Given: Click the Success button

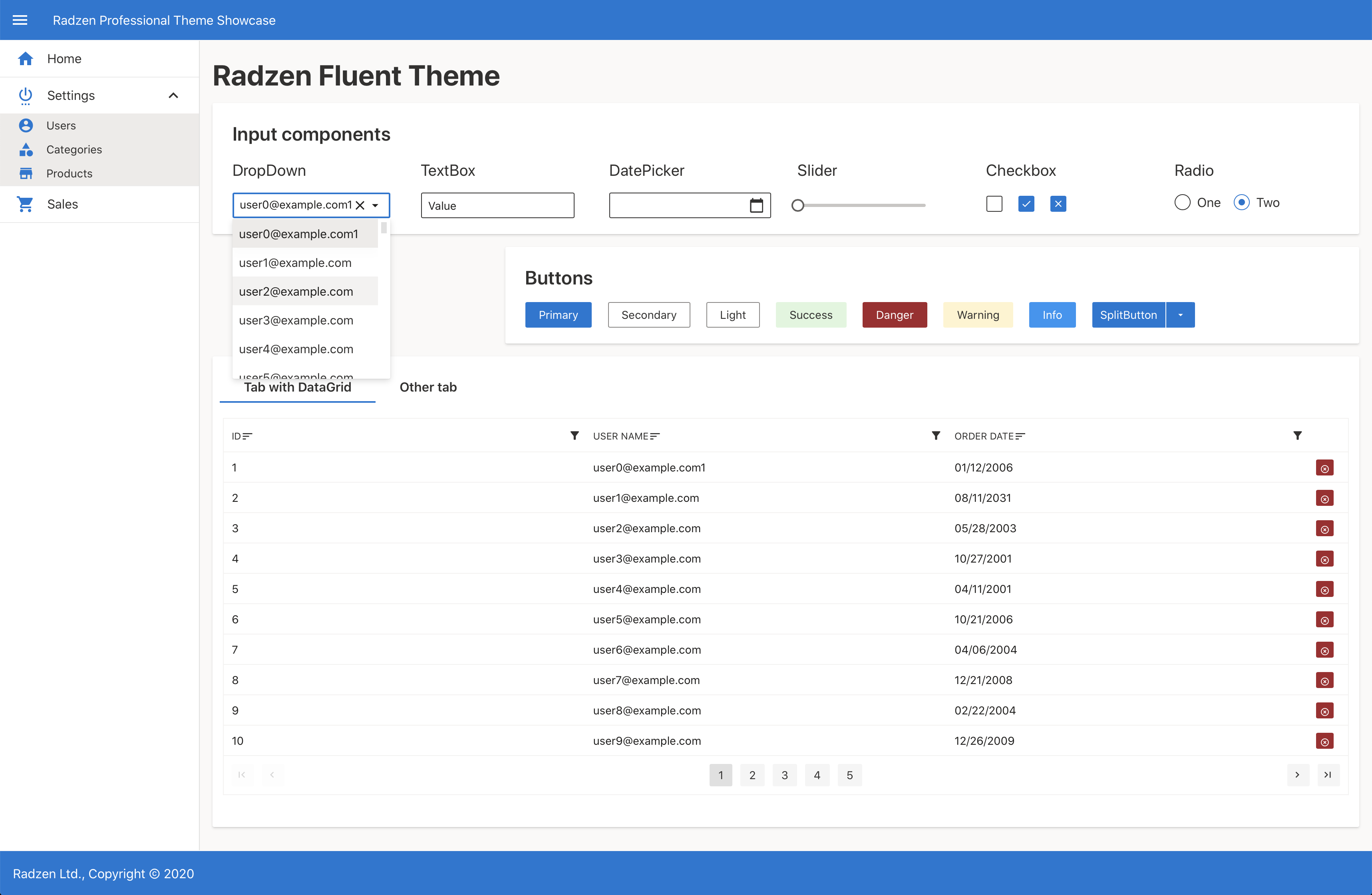Looking at the screenshot, I should pos(811,315).
